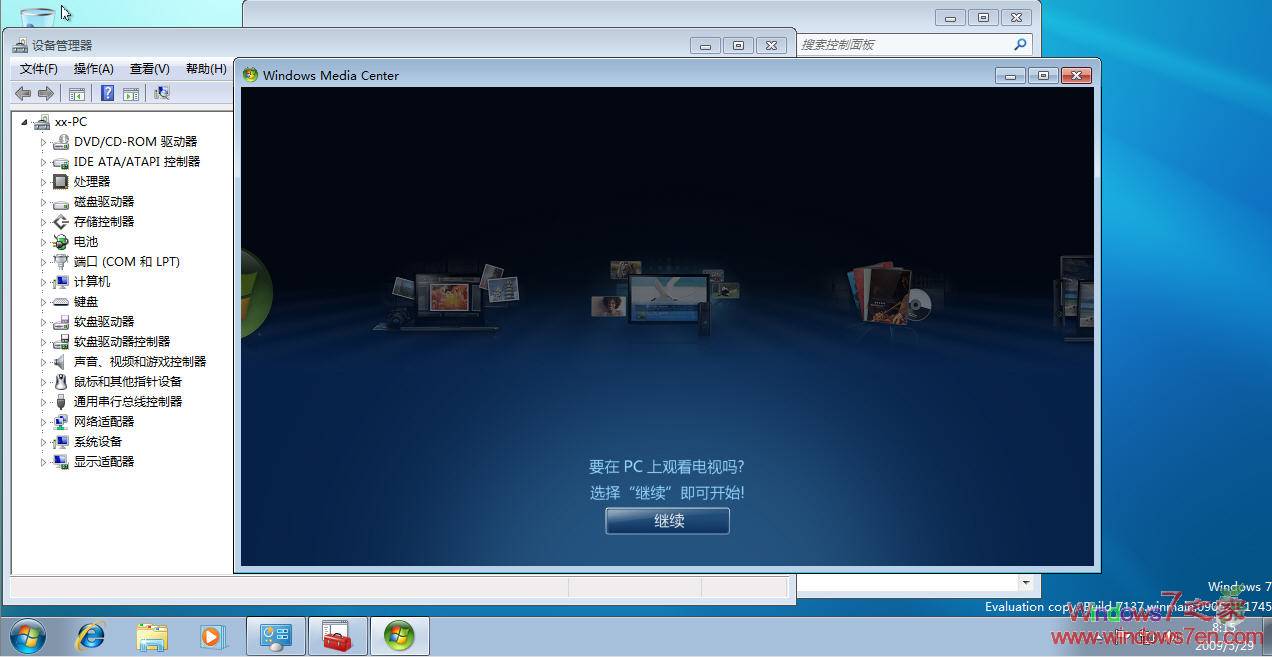Click the 继续 button in Media Center
1272x658 pixels.
tap(666, 520)
